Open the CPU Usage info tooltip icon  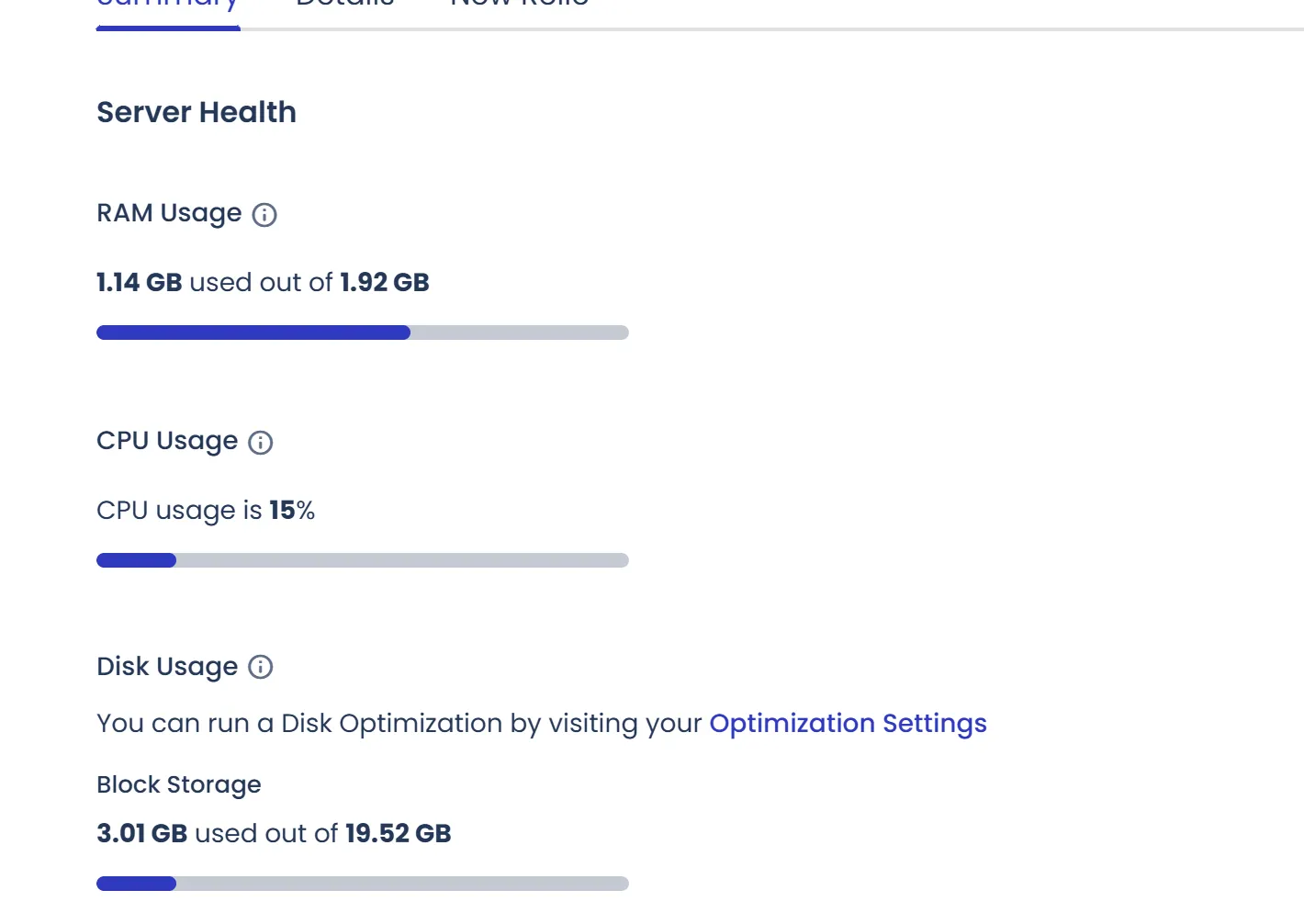[261, 443]
